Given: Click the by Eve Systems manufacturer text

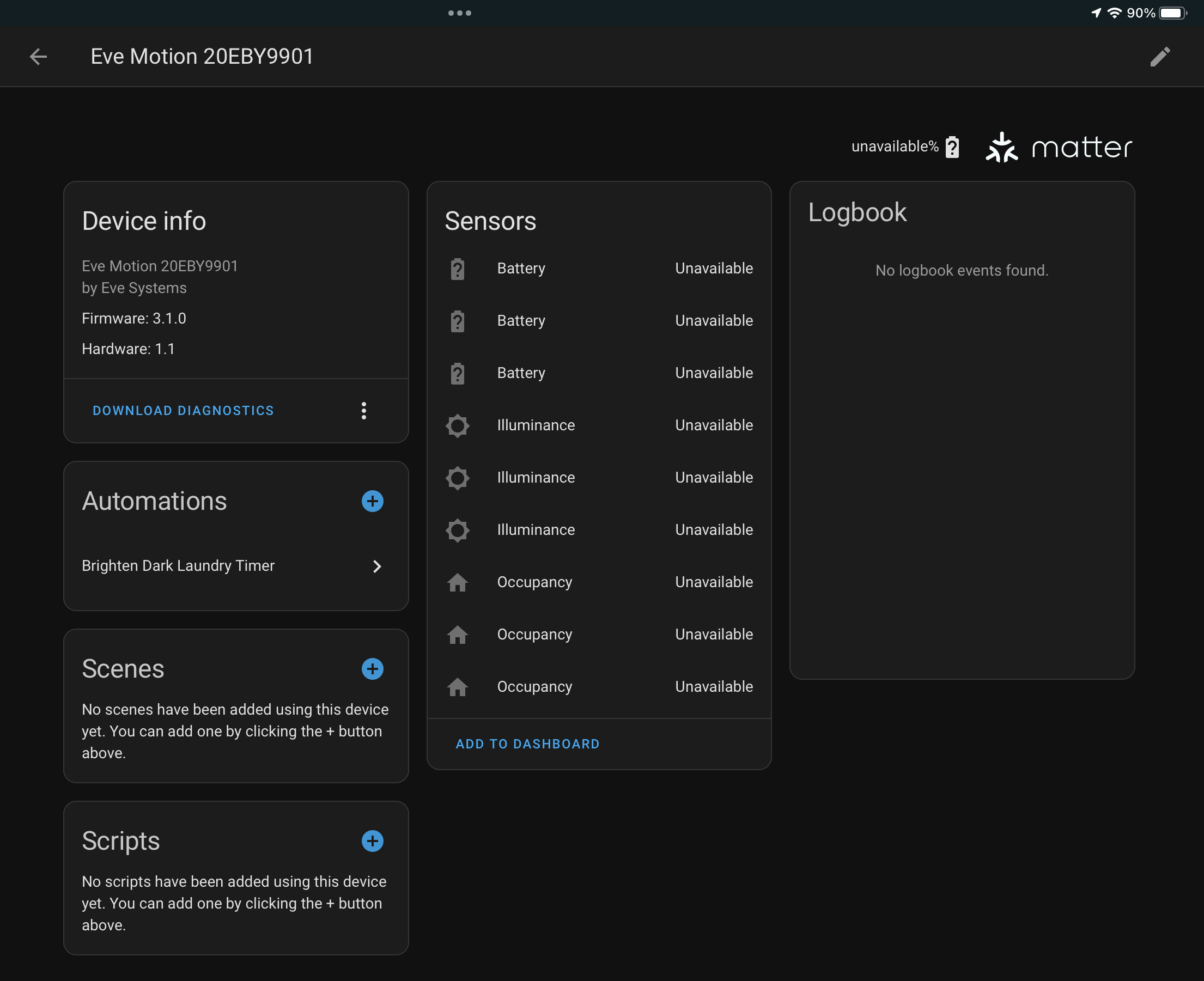Looking at the screenshot, I should pyautogui.click(x=134, y=288).
